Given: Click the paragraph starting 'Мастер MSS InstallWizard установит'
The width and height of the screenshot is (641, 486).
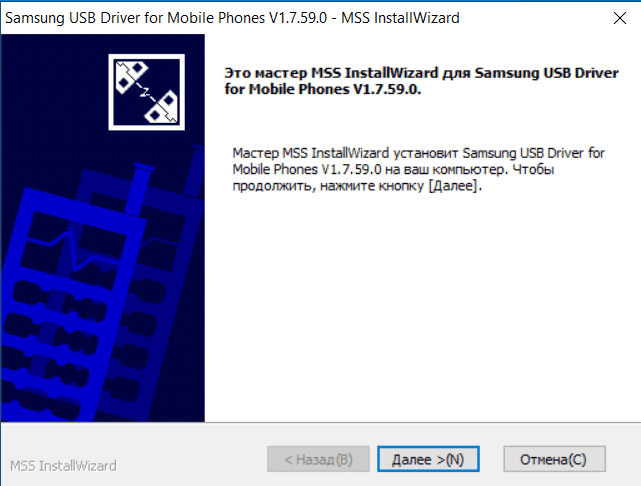Looking at the screenshot, I should coord(419,169).
